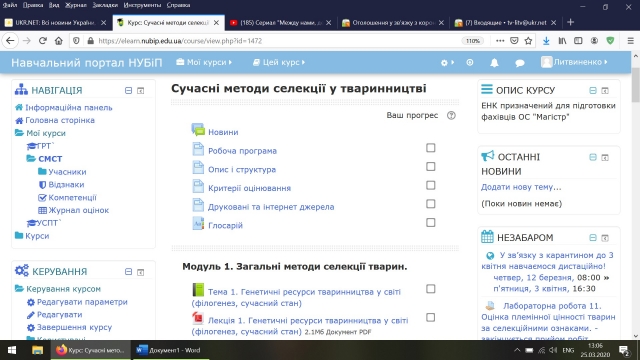640x360 pixels.
Task: Click the PDF icon for Лекція 1
Action: click(x=198, y=318)
